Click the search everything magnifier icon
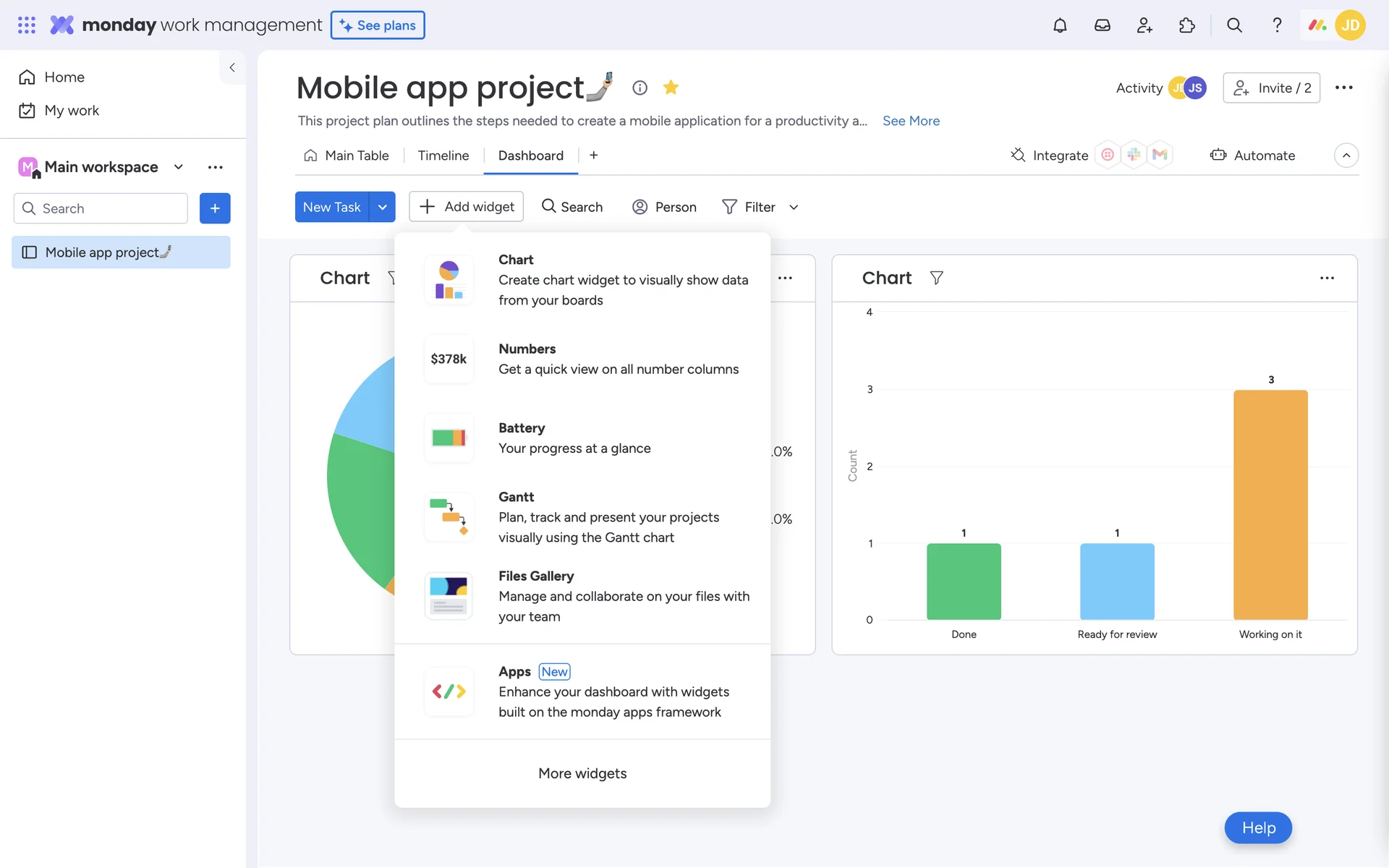1389x868 pixels. [x=1234, y=25]
